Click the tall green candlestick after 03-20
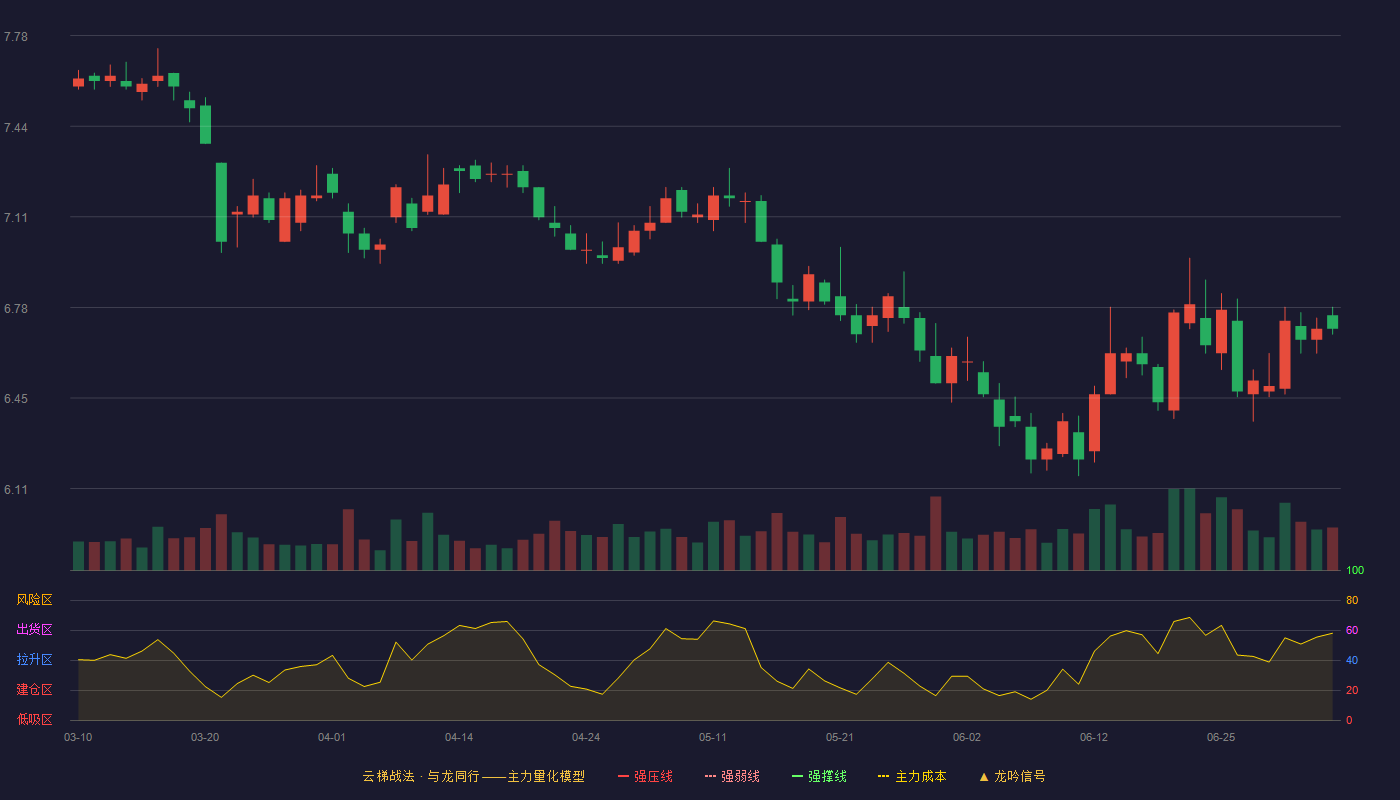The height and width of the screenshot is (800, 1400). click(221, 202)
